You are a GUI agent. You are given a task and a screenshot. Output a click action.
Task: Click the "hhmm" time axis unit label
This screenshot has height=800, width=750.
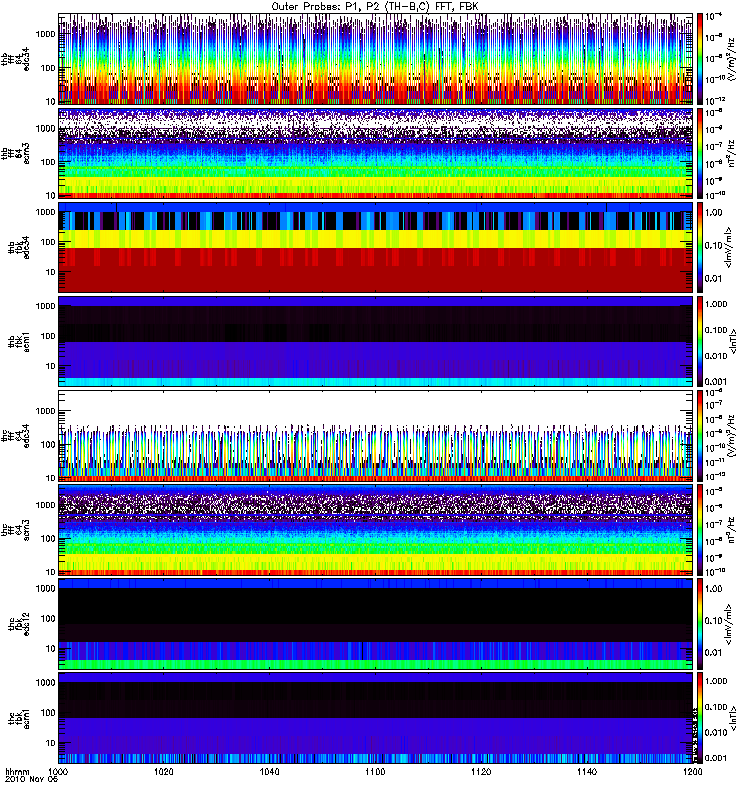pyautogui.click(x=17, y=772)
